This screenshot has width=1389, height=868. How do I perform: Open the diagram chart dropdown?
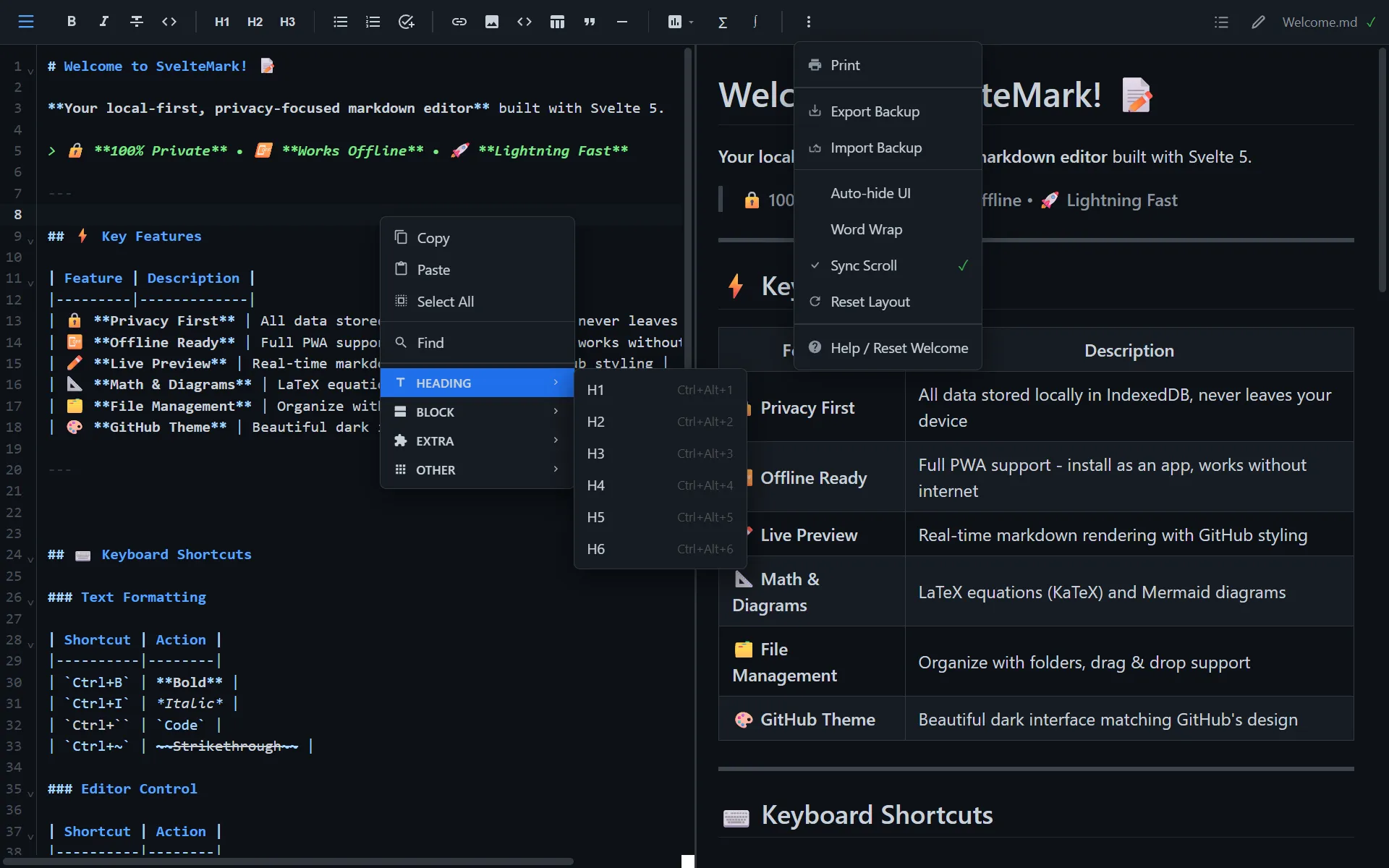click(x=680, y=22)
